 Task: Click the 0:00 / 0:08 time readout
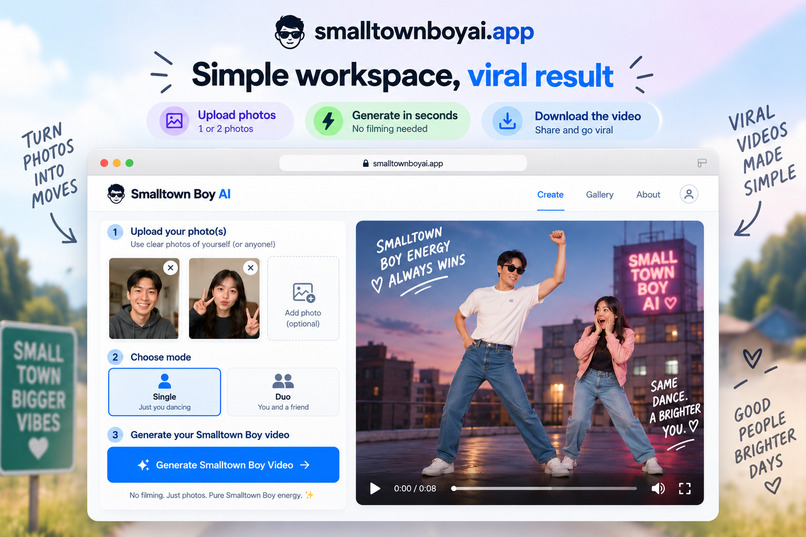[x=415, y=488]
